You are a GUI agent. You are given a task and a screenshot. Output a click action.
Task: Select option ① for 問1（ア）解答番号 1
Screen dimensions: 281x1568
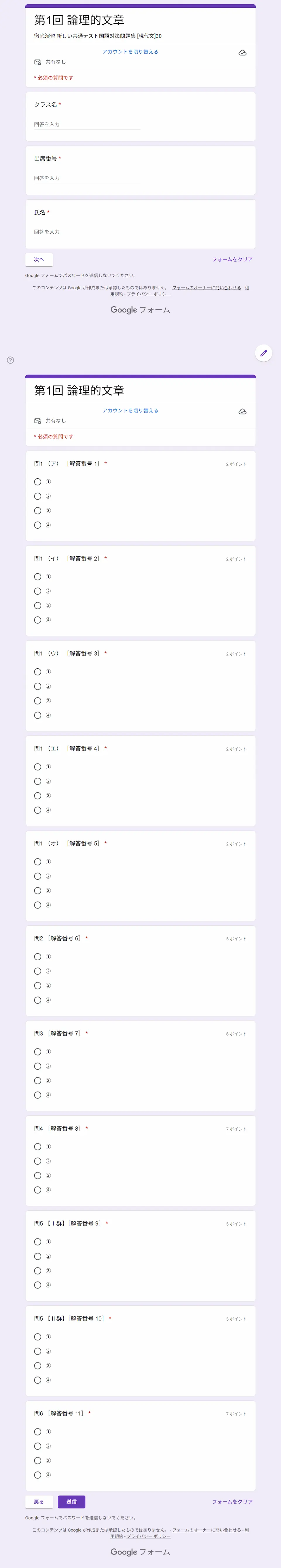38,481
